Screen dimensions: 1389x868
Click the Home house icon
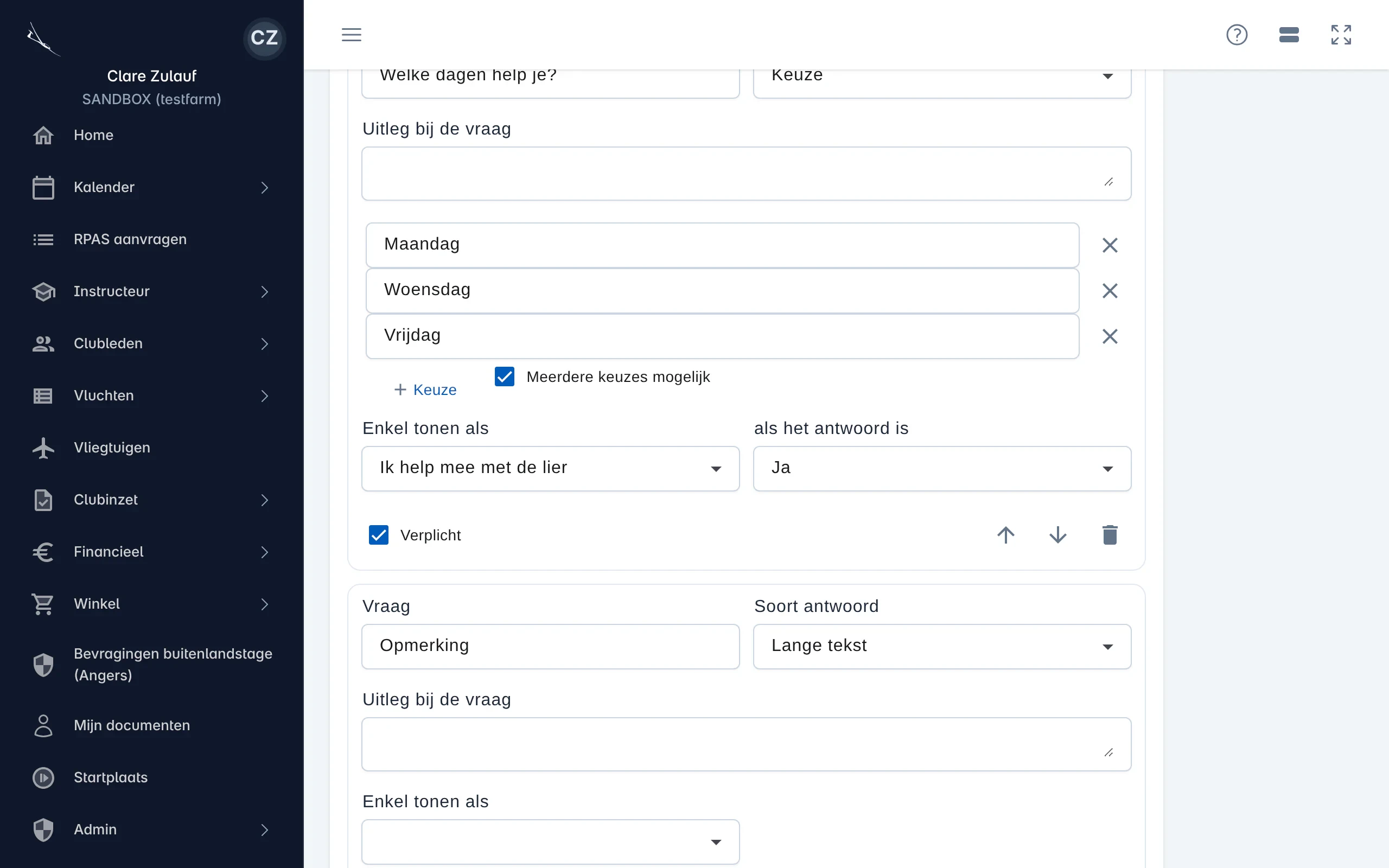pos(43,136)
